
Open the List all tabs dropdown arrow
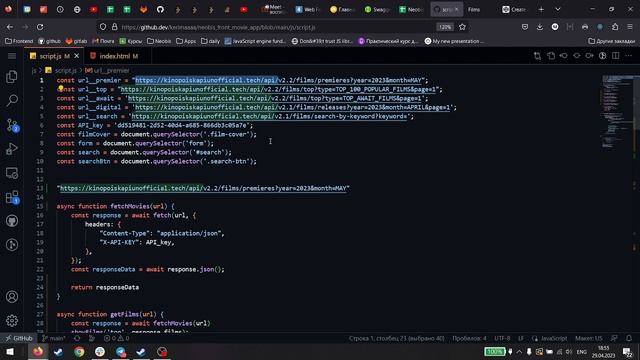[x=558, y=9]
